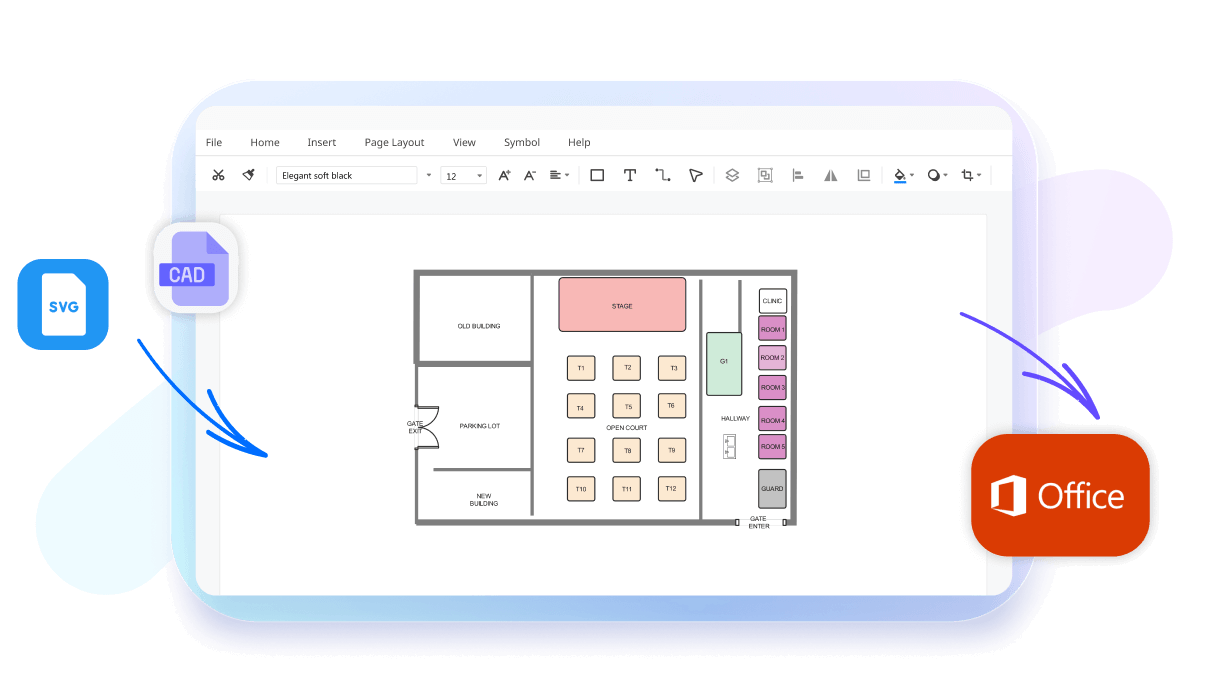This screenshot has height=700, width=1208.
Task: Open the Help menu
Action: (579, 142)
